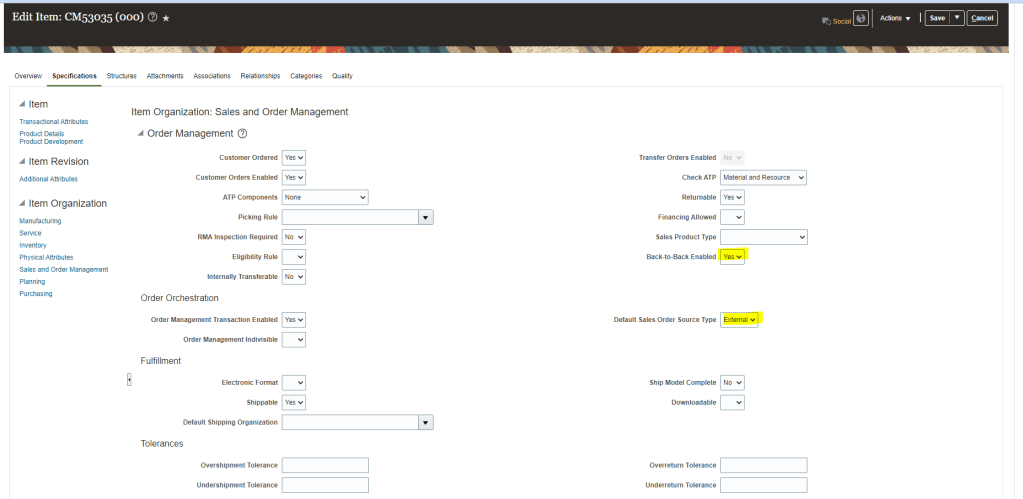Open the Purchasing link in sidebar
1023x499 pixels.
click(x=36, y=294)
